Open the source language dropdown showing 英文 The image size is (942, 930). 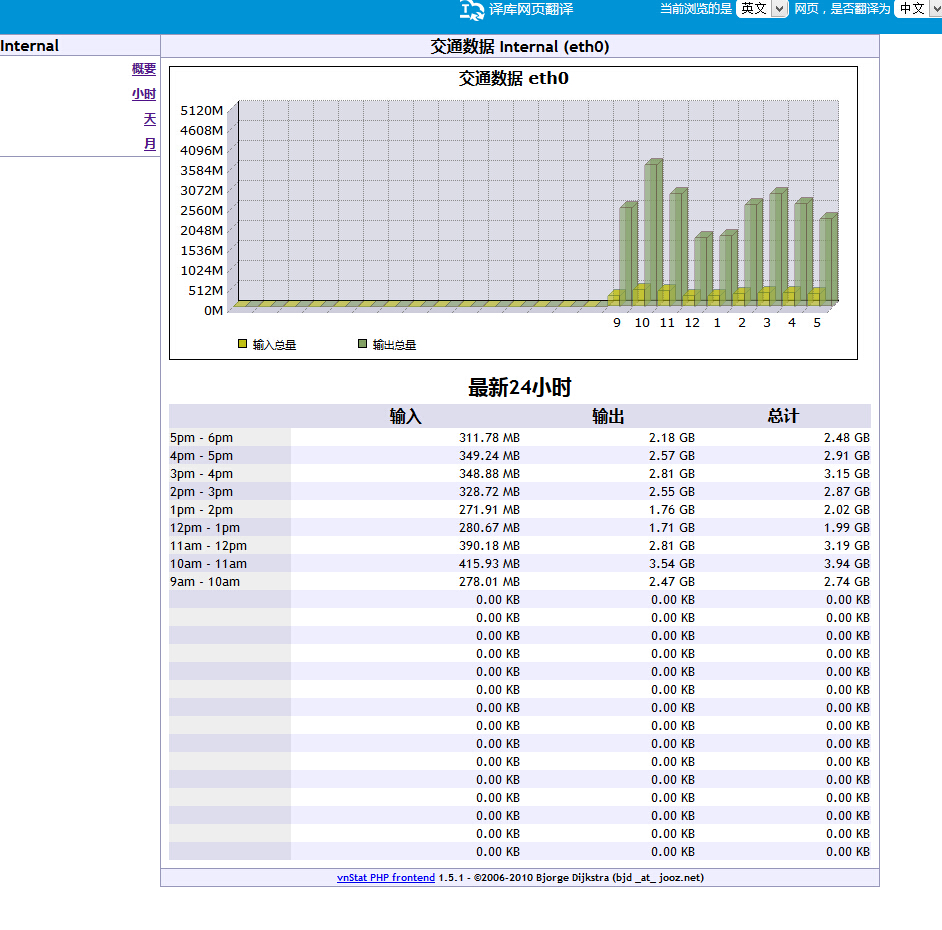[x=762, y=8]
